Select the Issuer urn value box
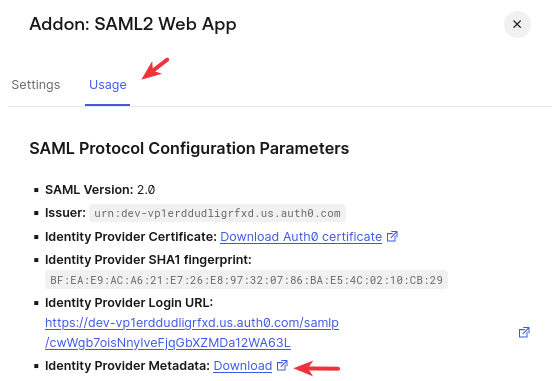 point(217,213)
